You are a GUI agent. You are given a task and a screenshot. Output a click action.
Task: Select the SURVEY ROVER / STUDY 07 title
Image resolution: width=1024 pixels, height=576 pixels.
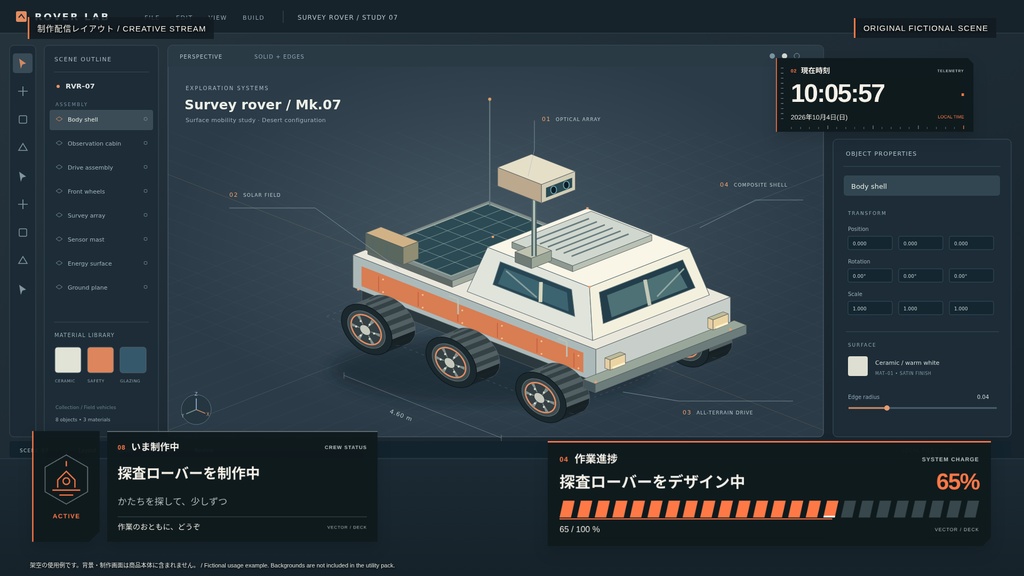(347, 18)
